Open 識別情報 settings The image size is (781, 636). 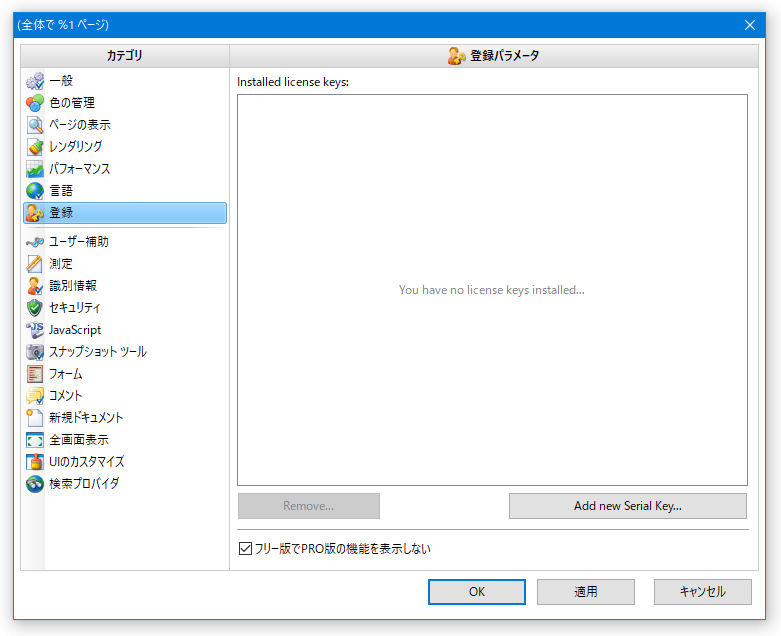125,286
